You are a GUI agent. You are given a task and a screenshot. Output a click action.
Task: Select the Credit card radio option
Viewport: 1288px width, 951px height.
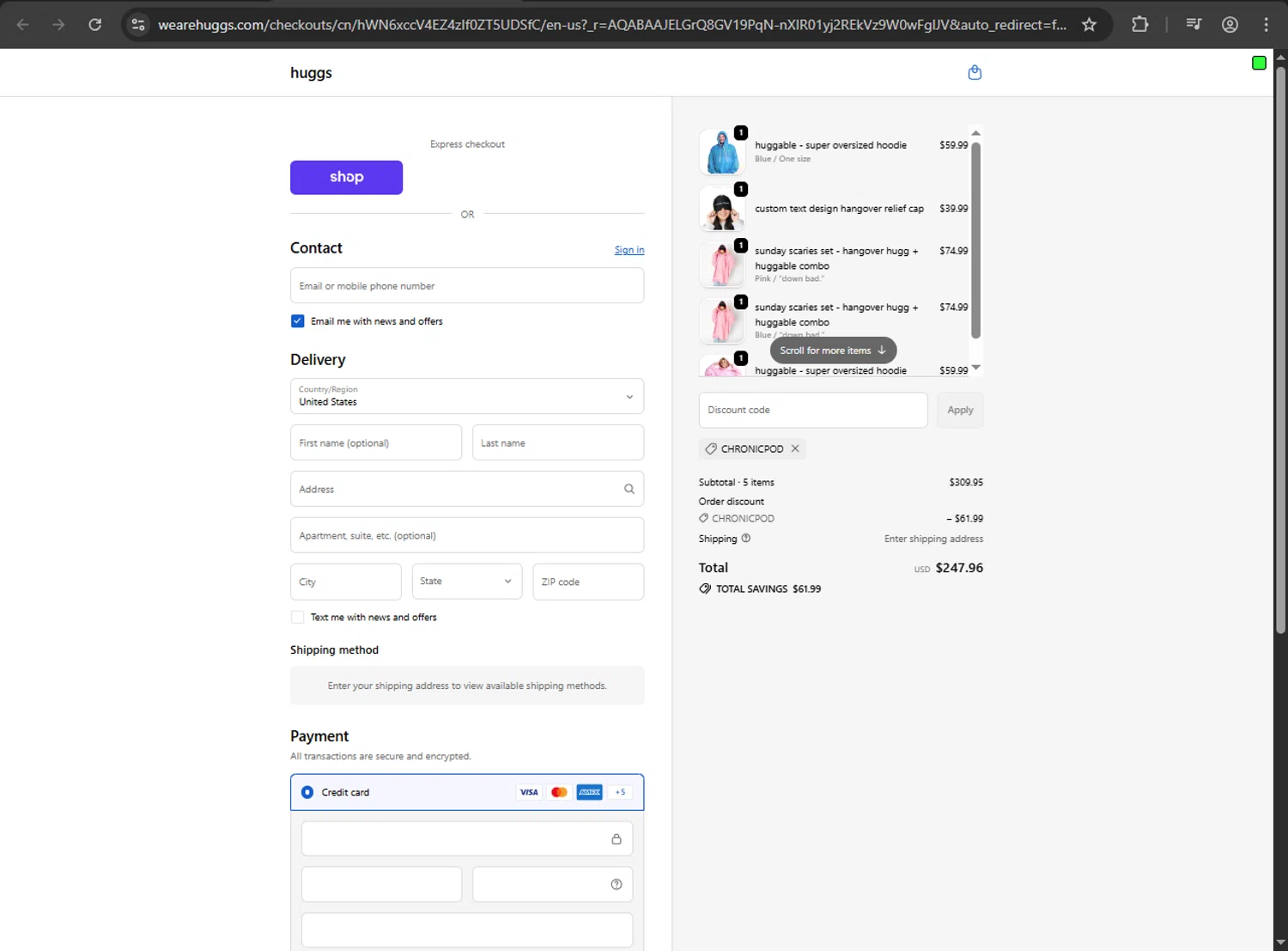click(307, 792)
